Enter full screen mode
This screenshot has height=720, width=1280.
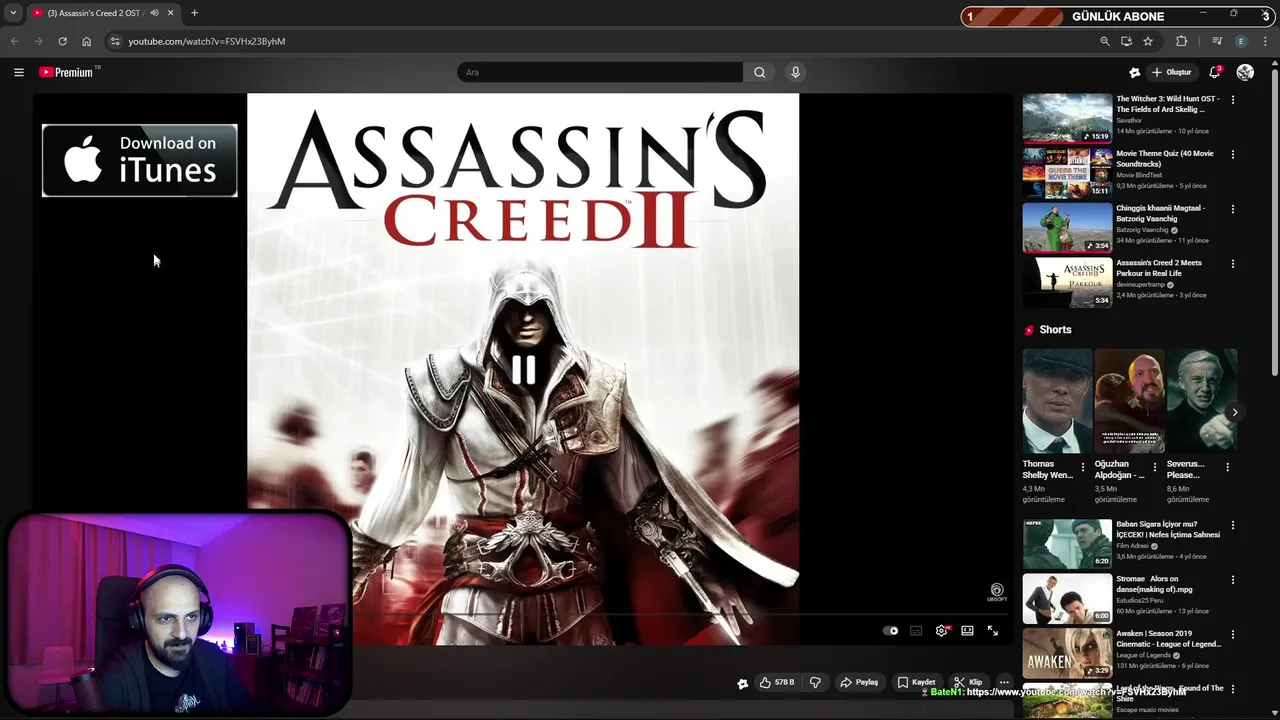click(x=993, y=631)
